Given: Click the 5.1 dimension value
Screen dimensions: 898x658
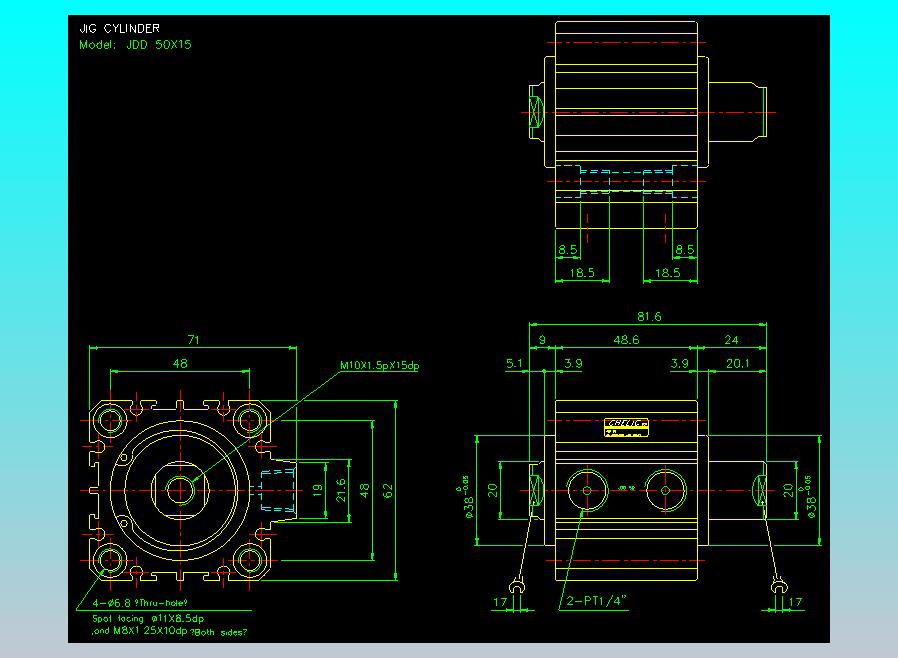Looking at the screenshot, I should (514, 363).
